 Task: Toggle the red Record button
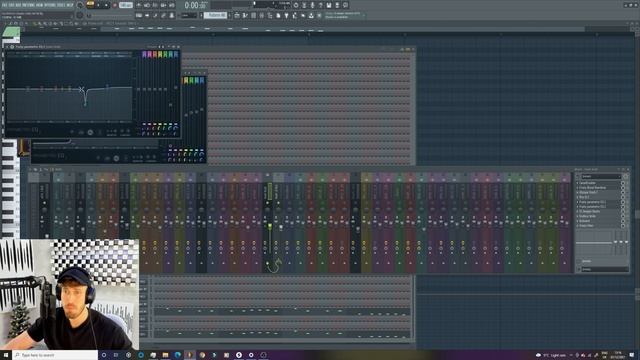tap(114, 5)
